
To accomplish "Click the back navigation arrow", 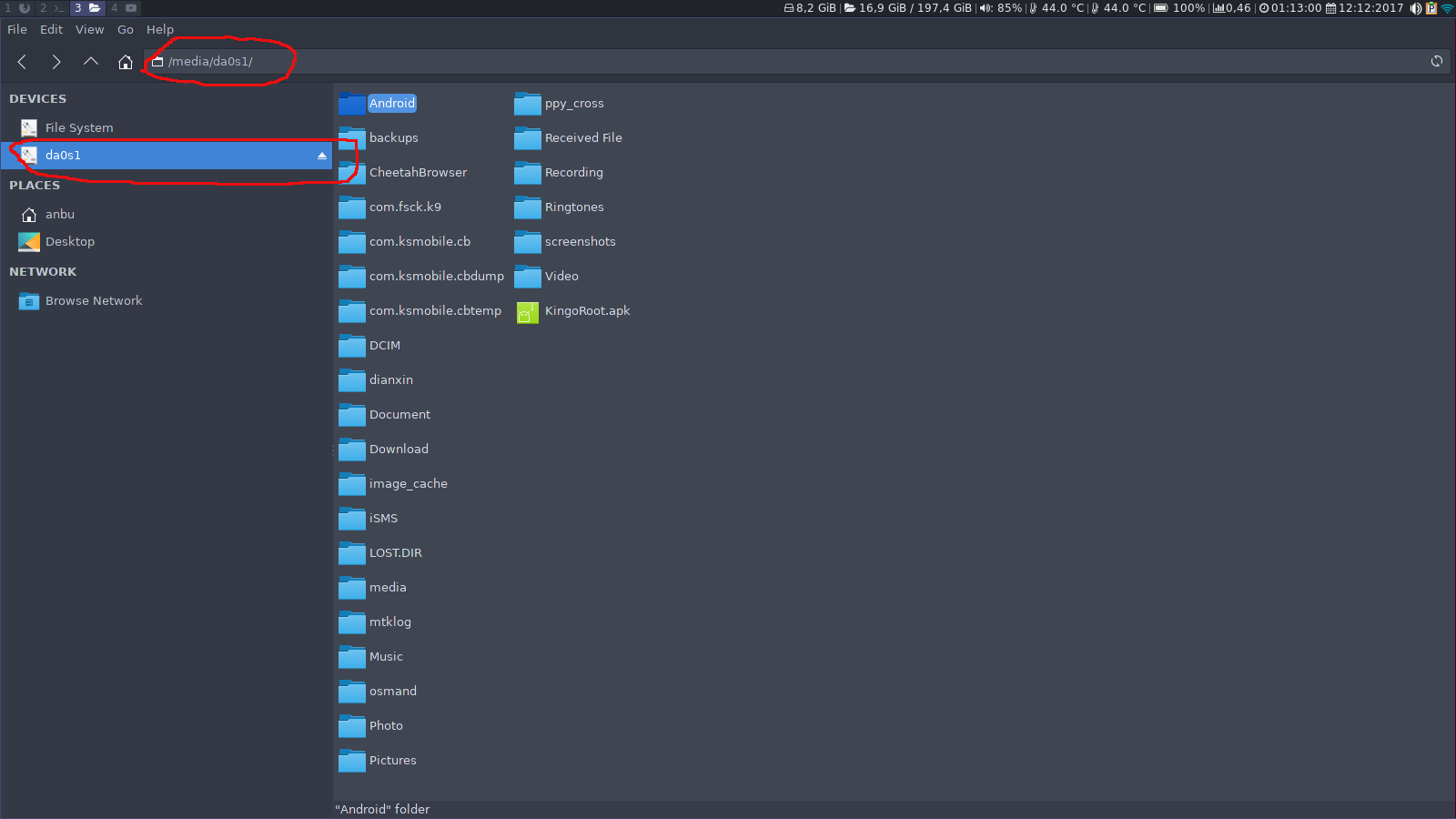I will [22, 62].
